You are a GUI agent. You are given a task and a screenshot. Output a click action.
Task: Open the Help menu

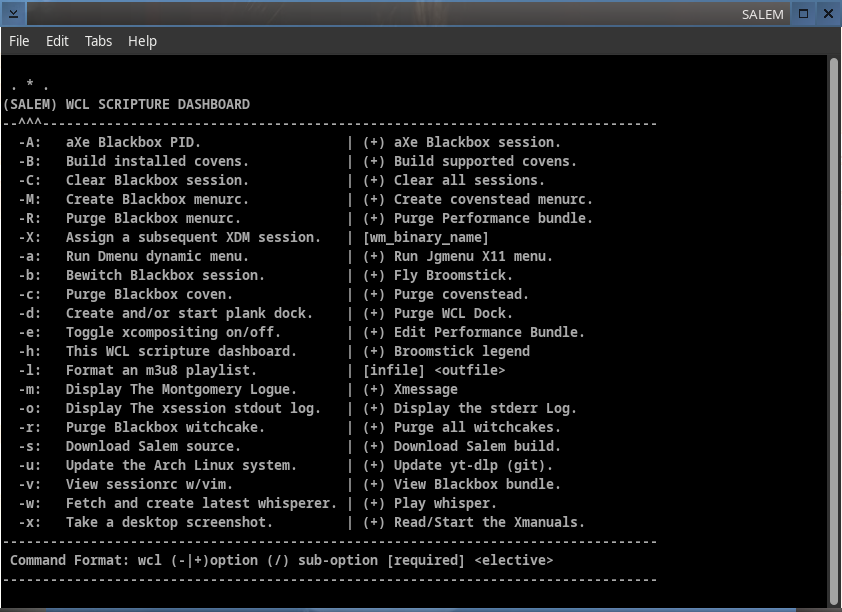tap(142, 41)
